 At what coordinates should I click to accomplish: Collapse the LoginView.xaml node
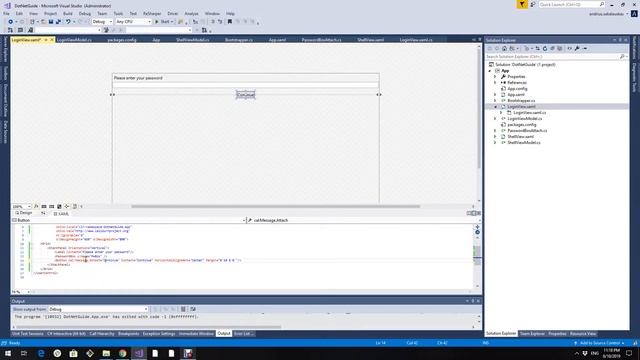495,107
